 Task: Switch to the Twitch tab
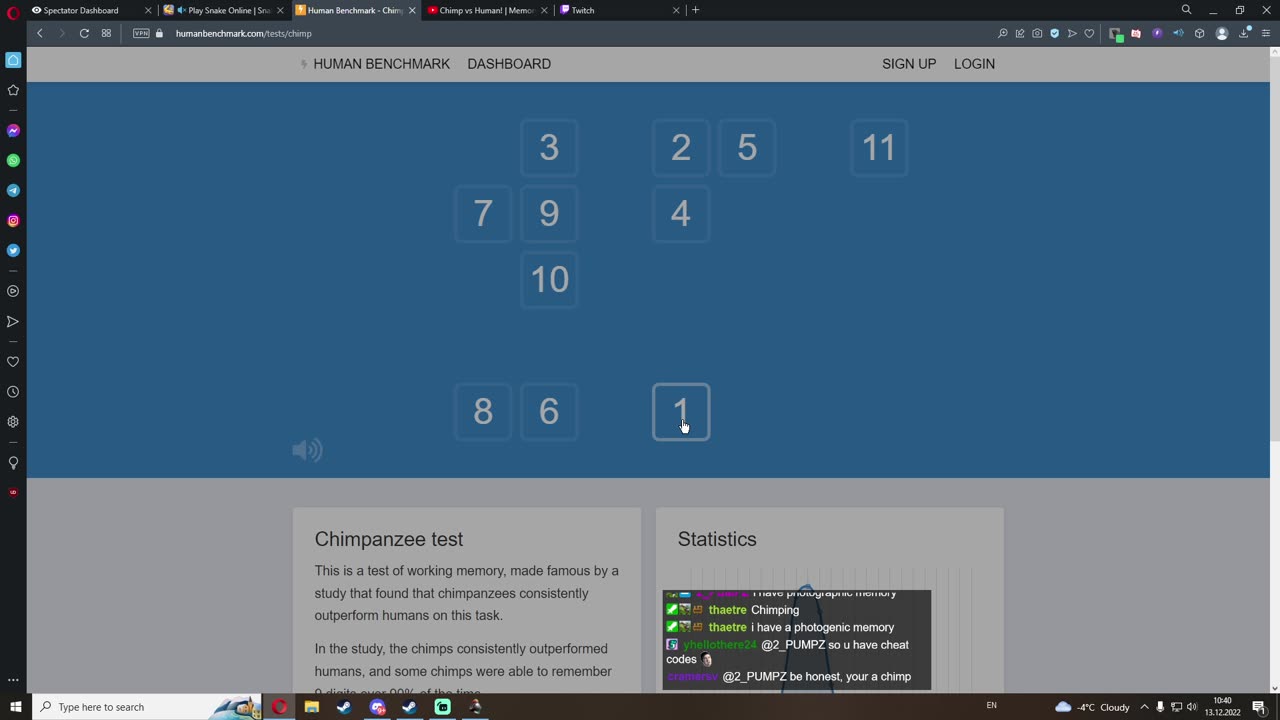620,10
